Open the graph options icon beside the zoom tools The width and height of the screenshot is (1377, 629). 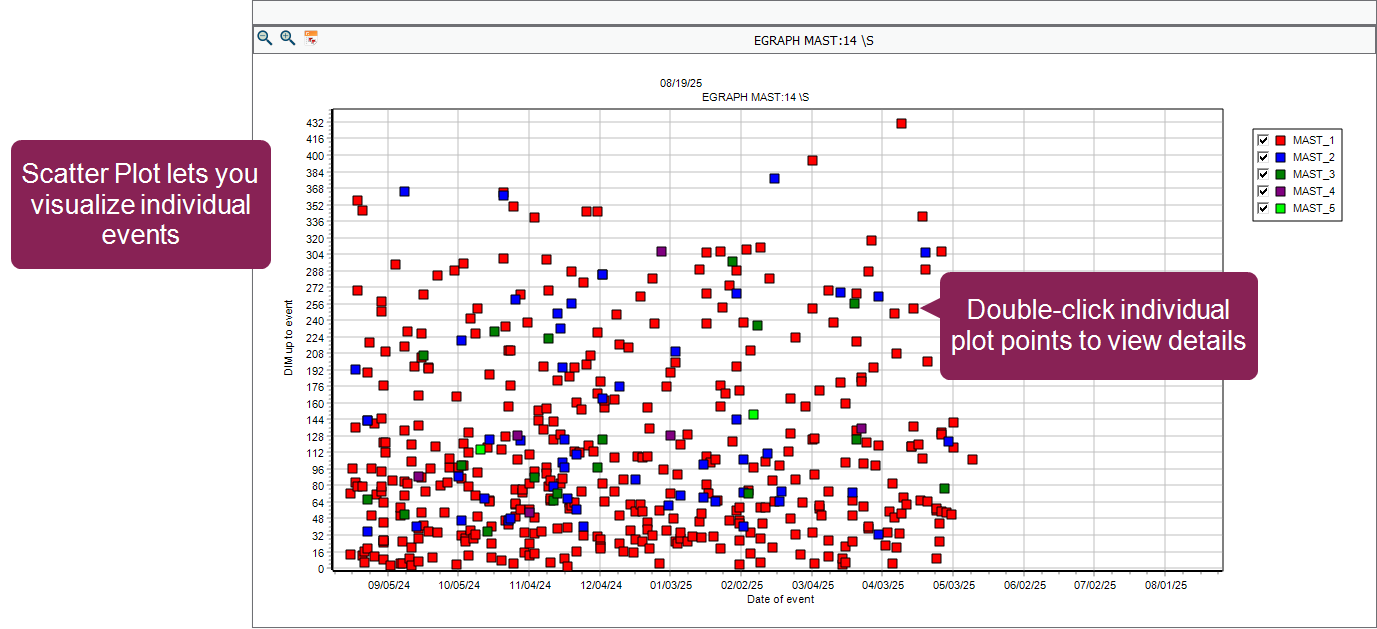311,38
